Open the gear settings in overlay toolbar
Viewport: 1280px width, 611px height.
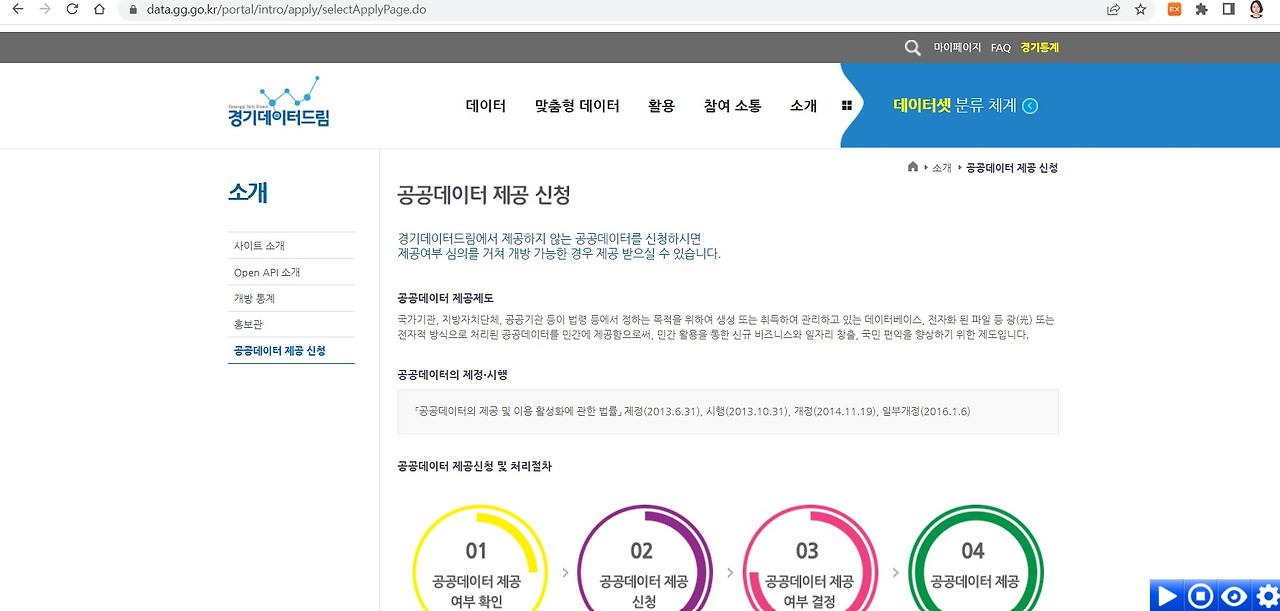click(1266, 596)
